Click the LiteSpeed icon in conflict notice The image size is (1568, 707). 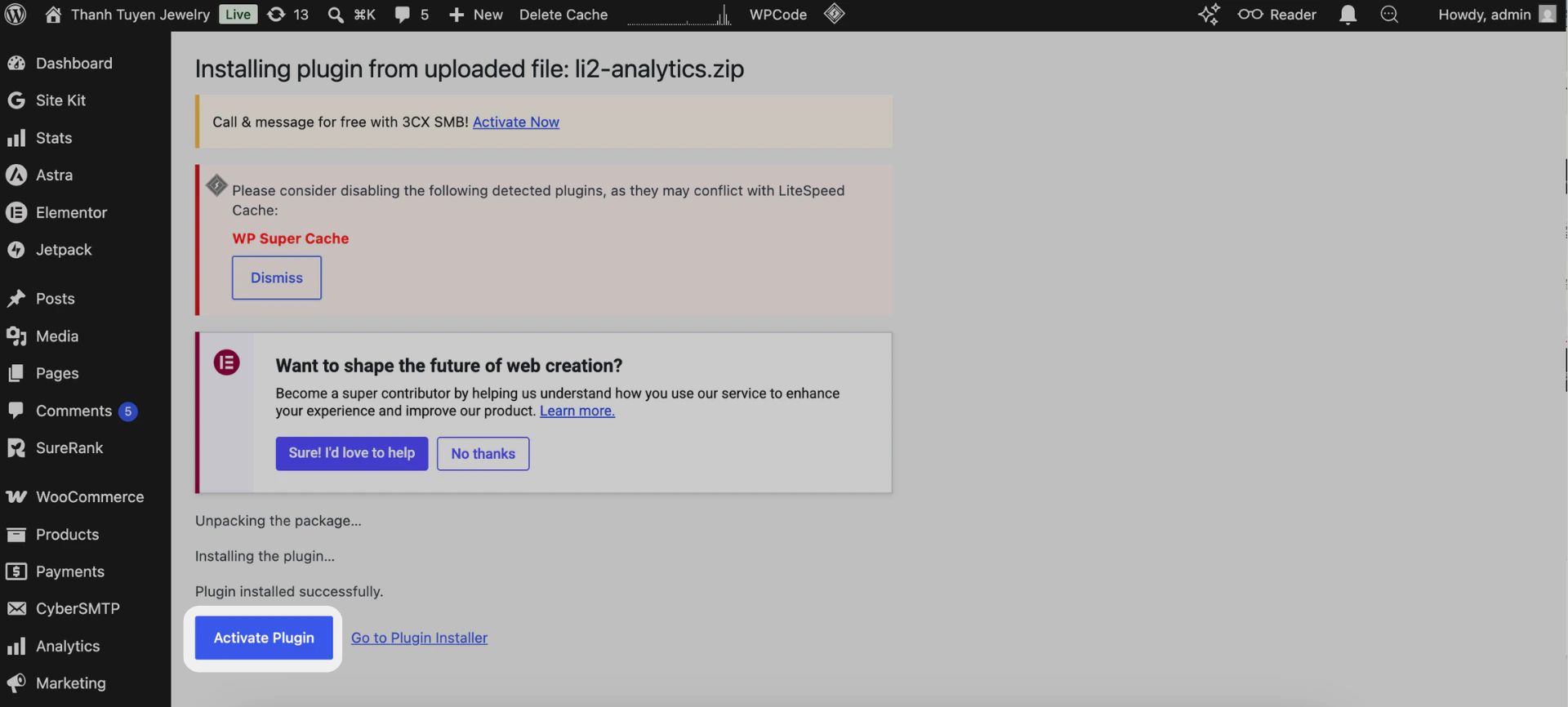coord(216,185)
